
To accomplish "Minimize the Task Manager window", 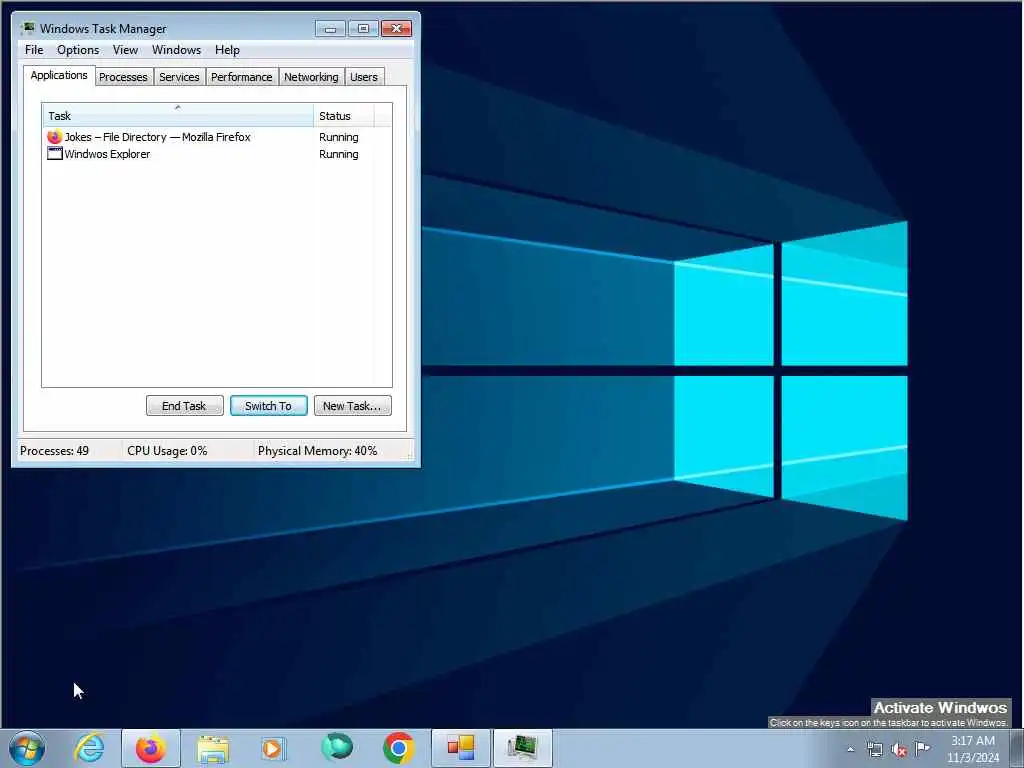I will pyautogui.click(x=330, y=28).
